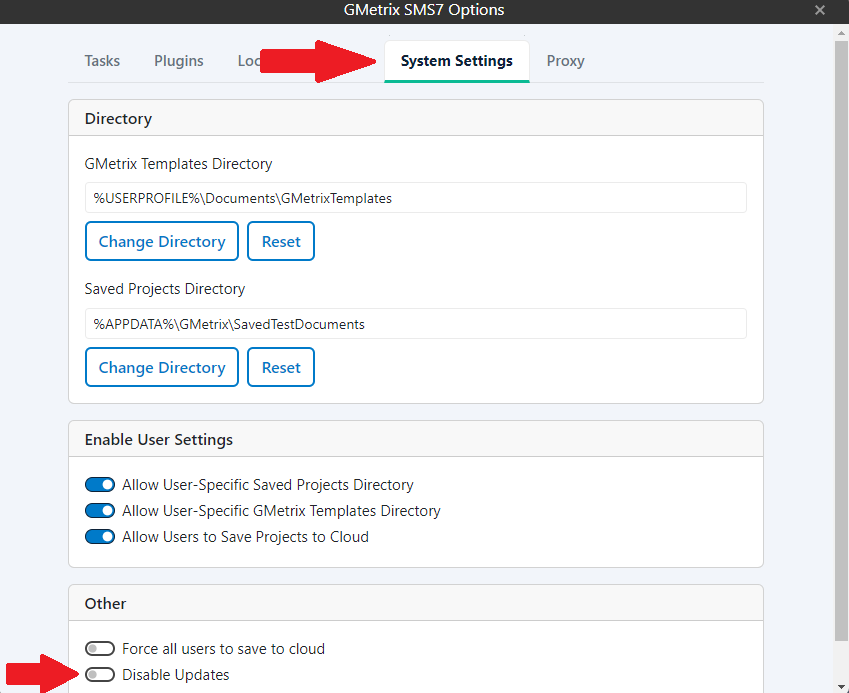849x693 pixels.
Task: Toggle Allow User-Specific GMetrix Templates Directory
Action: (x=100, y=511)
